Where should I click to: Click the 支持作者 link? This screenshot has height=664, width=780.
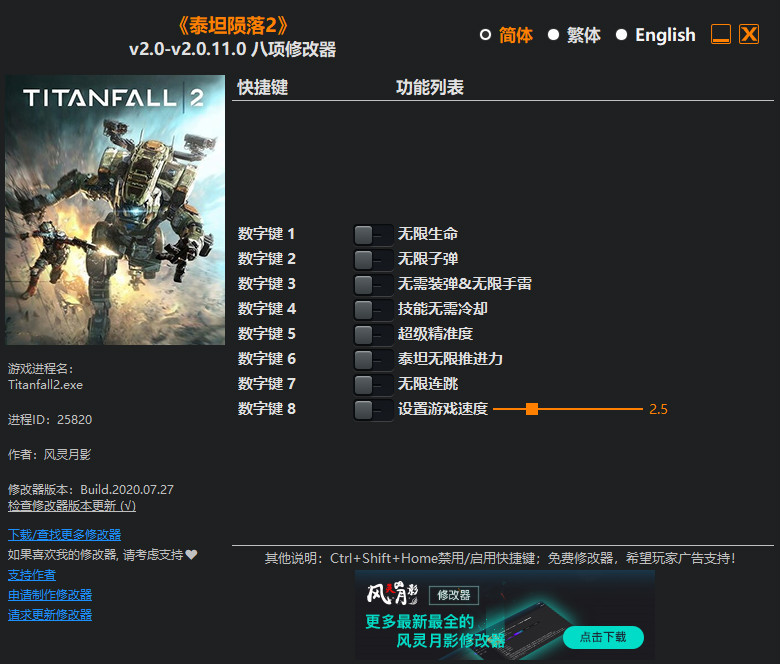coord(32,575)
